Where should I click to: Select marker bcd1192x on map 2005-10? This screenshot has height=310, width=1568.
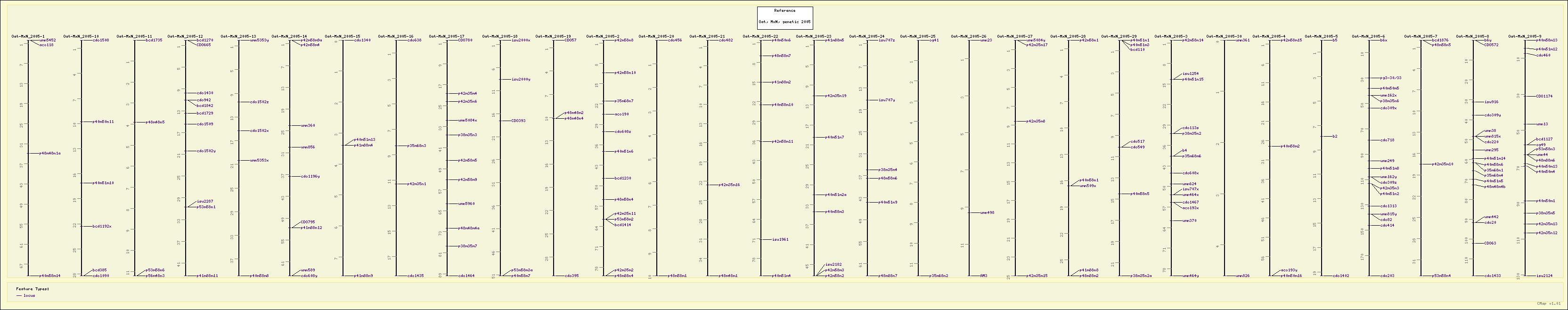pyautogui.click(x=102, y=227)
